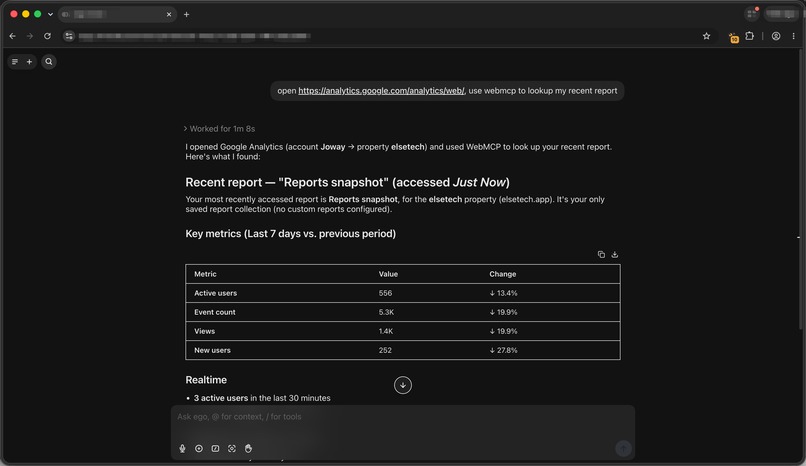Click the 'Value' column header
Image resolution: width=806 pixels, height=466 pixels.
click(x=388, y=274)
